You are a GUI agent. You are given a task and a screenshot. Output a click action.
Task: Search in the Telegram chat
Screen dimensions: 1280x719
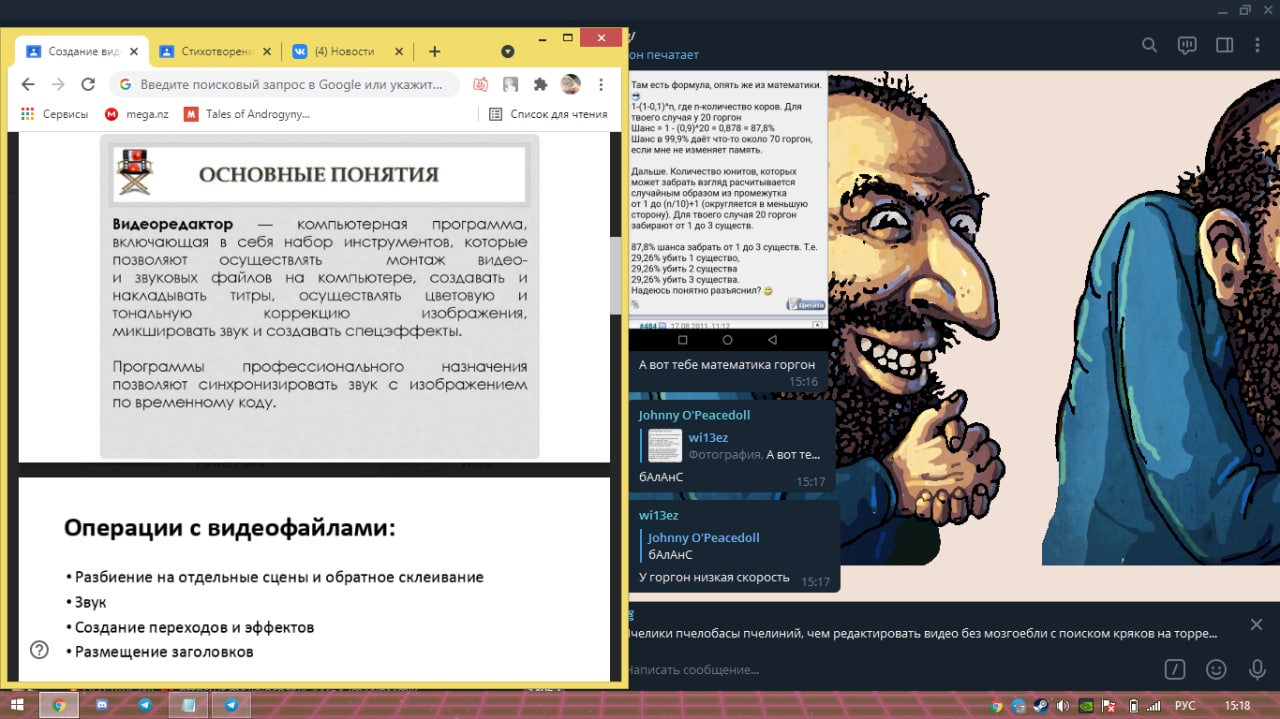click(1150, 45)
